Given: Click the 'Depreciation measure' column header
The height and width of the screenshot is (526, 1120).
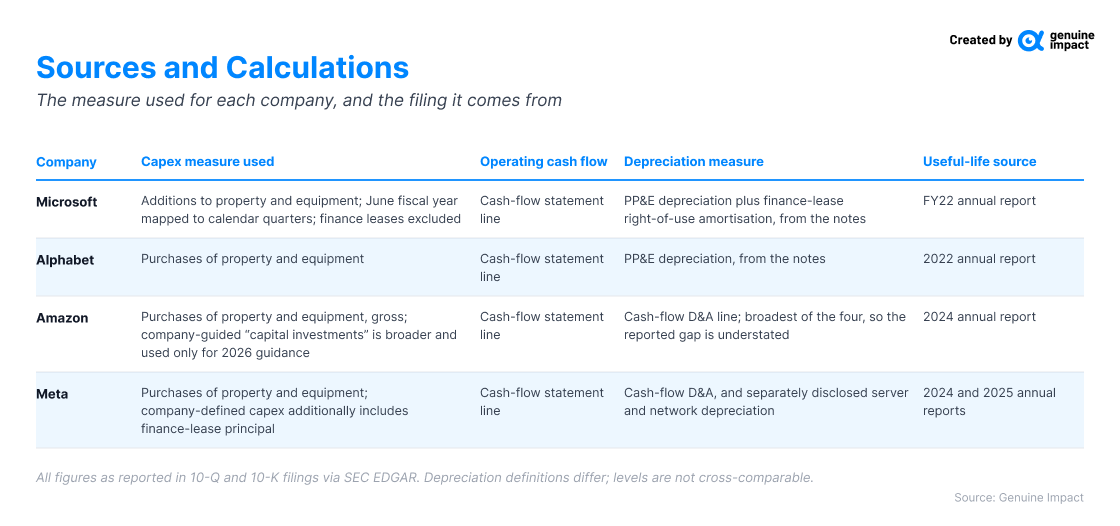Looking at the screenshot, I should [694, 162].
